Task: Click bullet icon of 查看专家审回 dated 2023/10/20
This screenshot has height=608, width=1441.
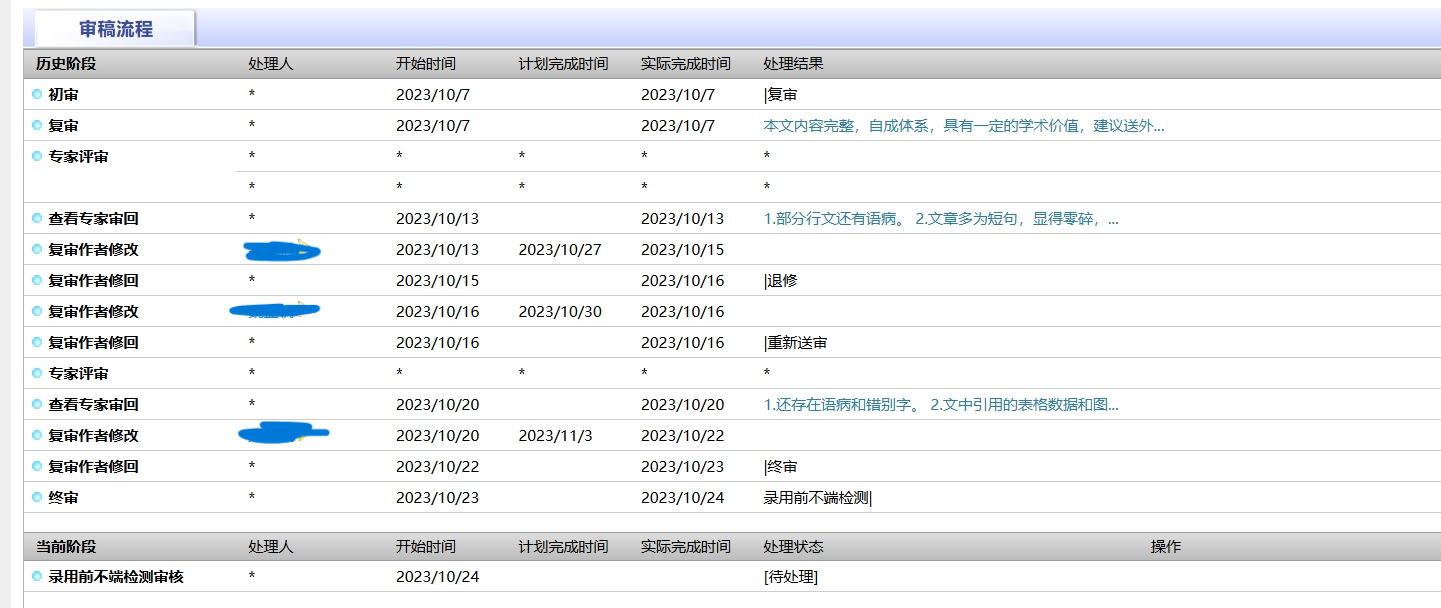Action: (x=37, y=405)
